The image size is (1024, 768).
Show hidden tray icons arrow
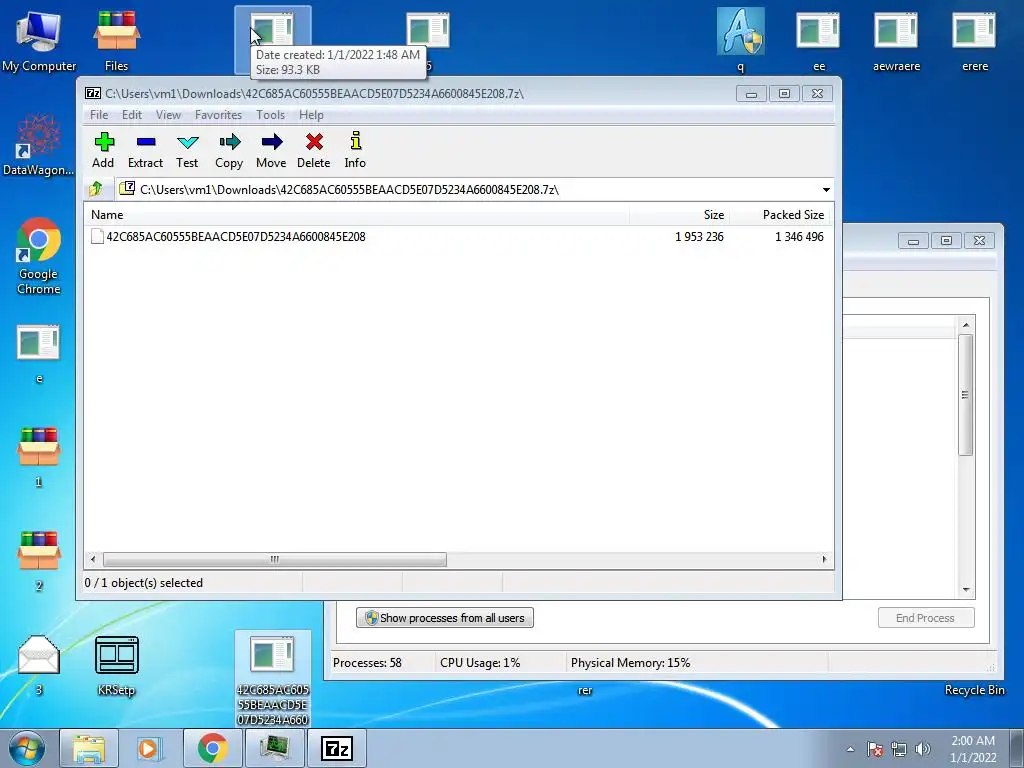850,749
